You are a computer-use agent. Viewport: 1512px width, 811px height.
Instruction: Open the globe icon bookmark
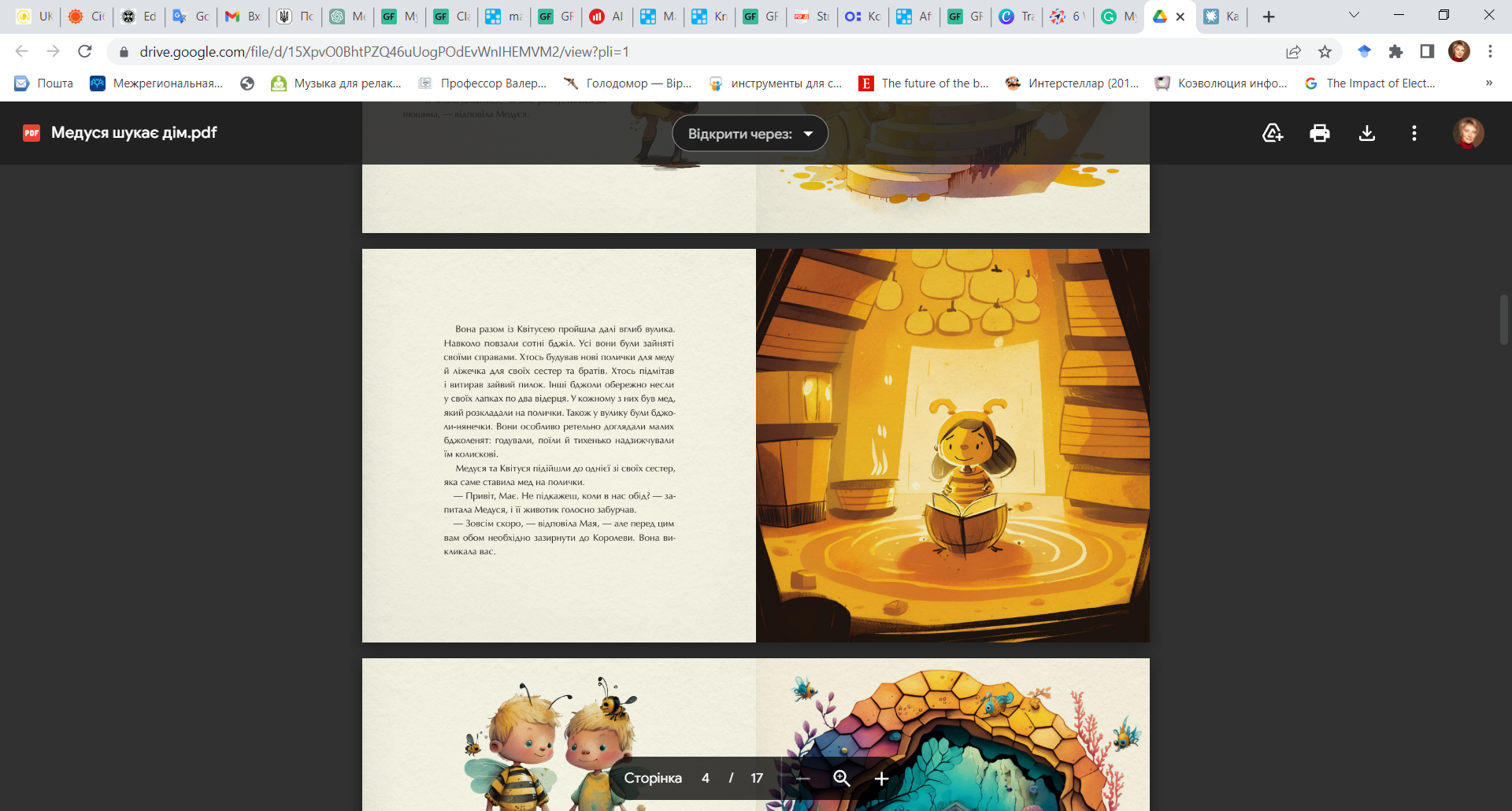(x=247, y=83)
